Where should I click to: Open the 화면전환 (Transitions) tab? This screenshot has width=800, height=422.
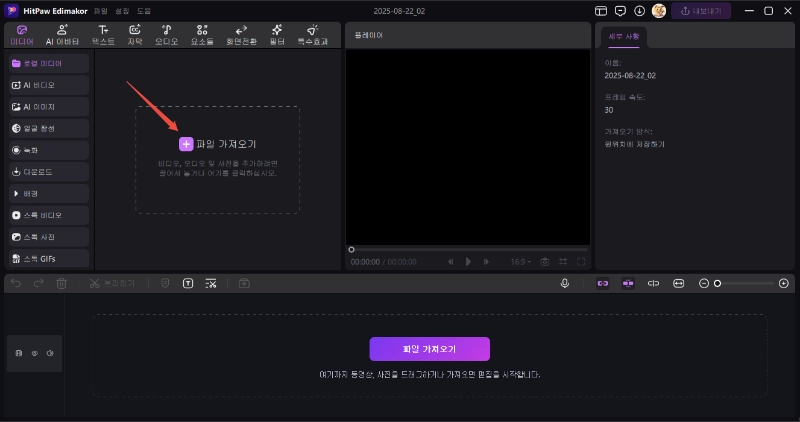click(241, 35)
